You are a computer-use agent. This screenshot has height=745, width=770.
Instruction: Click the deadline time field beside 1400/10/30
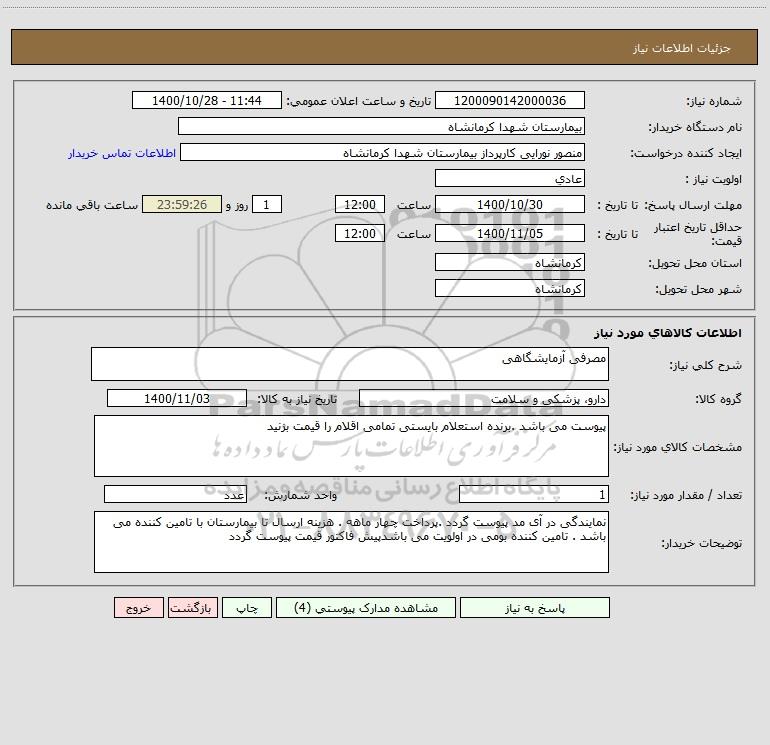pos(359,204)
